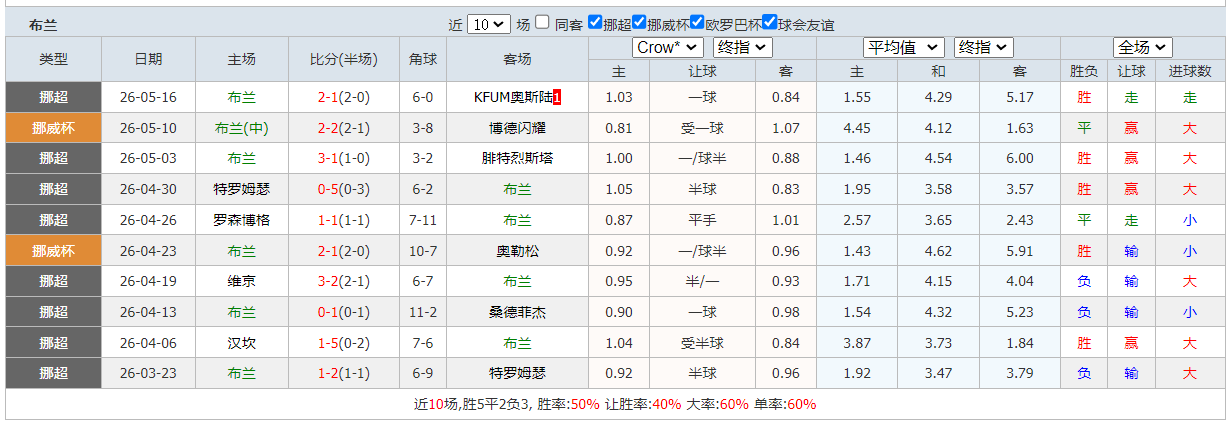Click the score 1-5(0-2) versus 汉坎
1227x422 pixels.
point(344,343)
